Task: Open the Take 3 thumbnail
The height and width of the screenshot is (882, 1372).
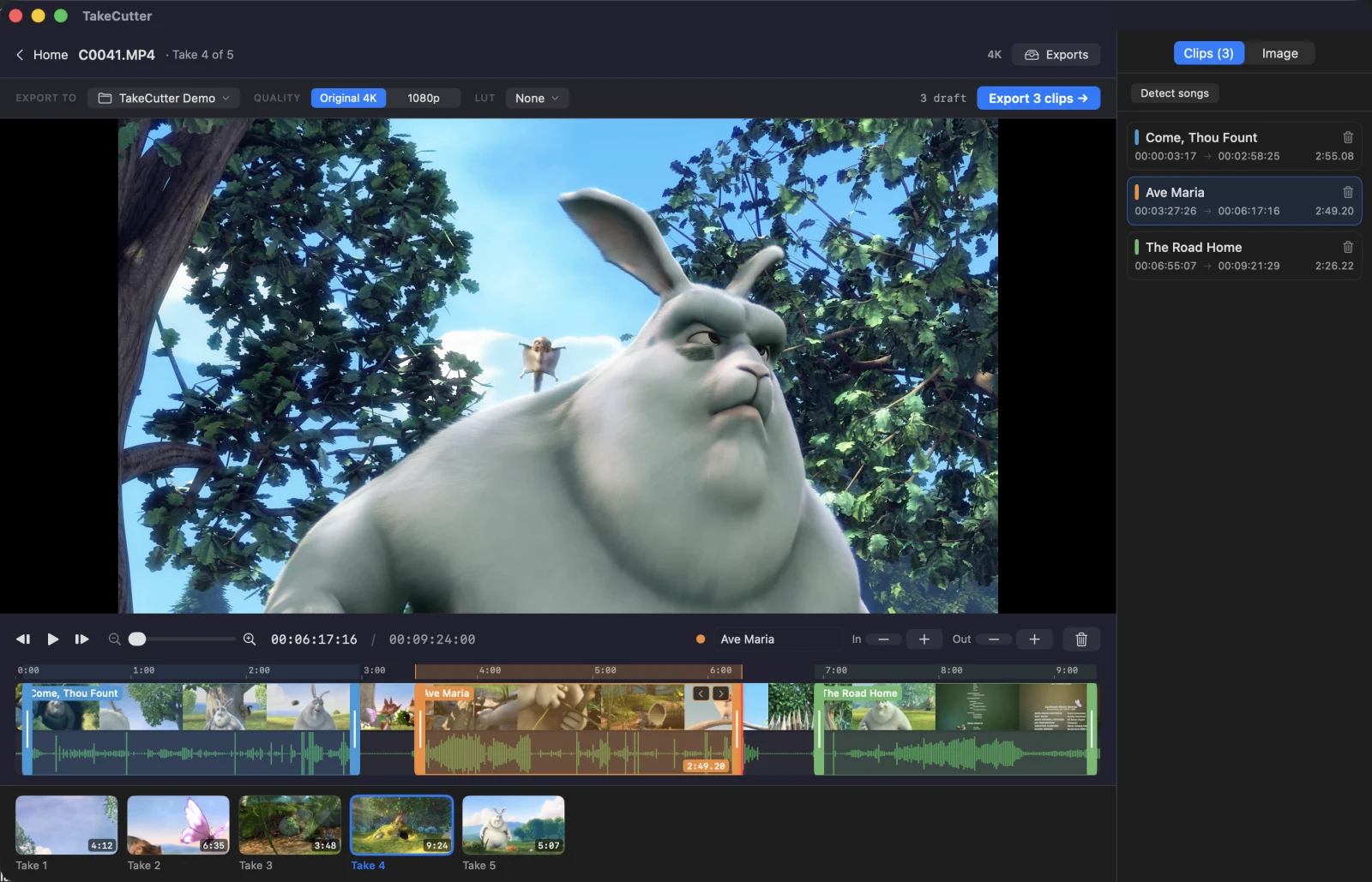Action: point(290,825)
